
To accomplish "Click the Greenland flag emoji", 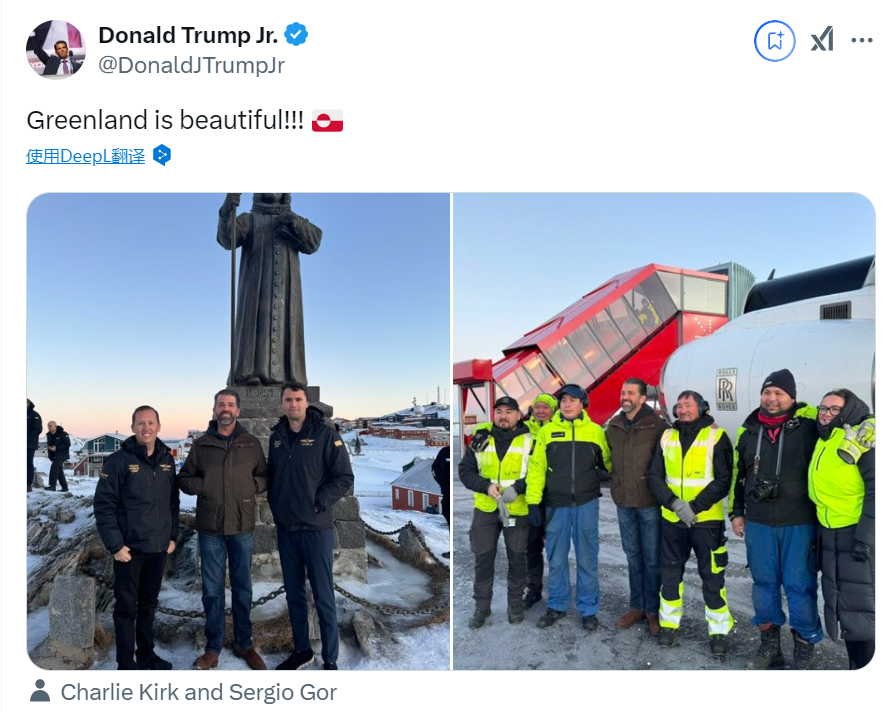I will click(x=327, y=120).
